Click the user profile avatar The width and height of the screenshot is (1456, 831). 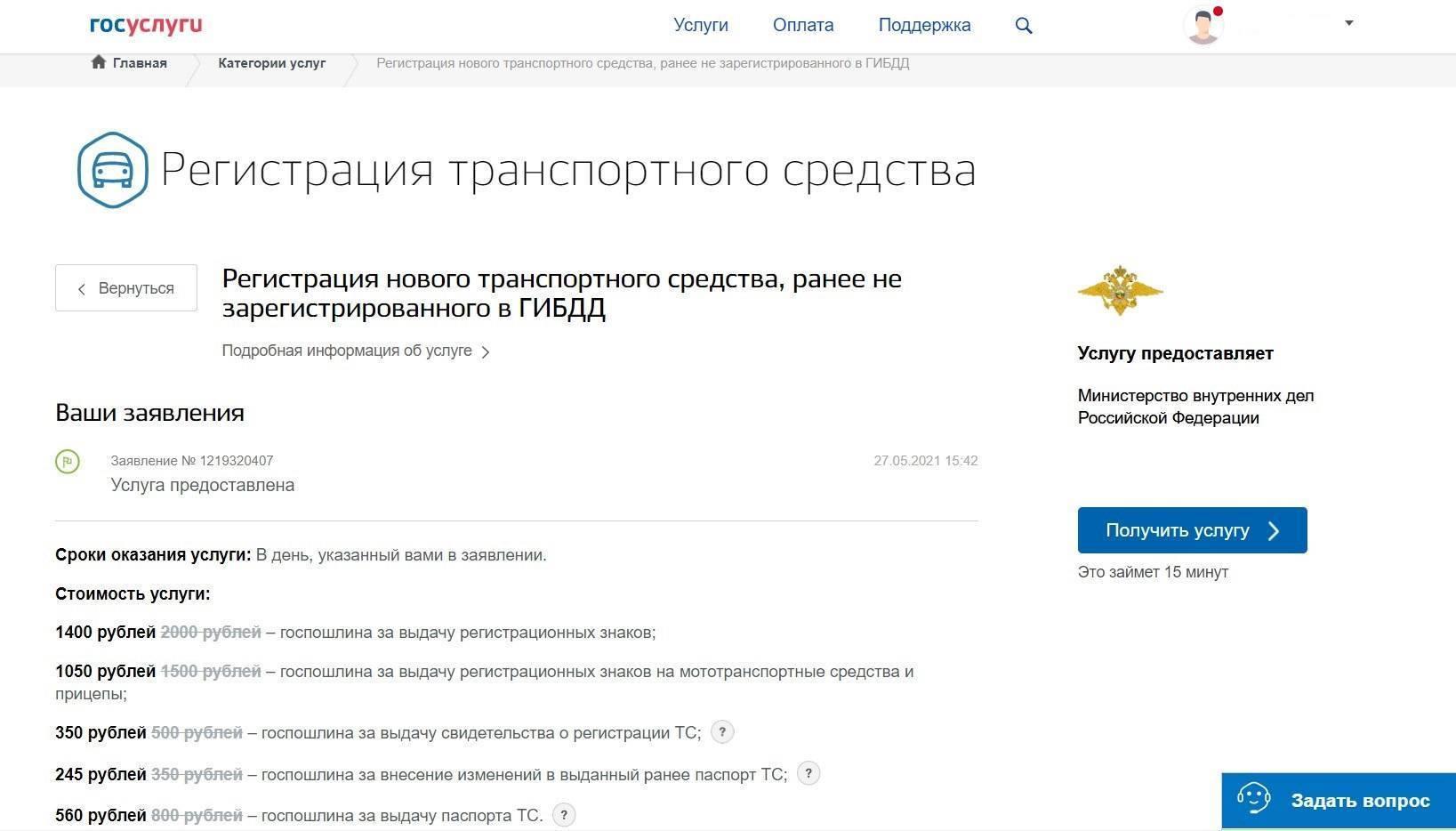[x=1203, y=25]
